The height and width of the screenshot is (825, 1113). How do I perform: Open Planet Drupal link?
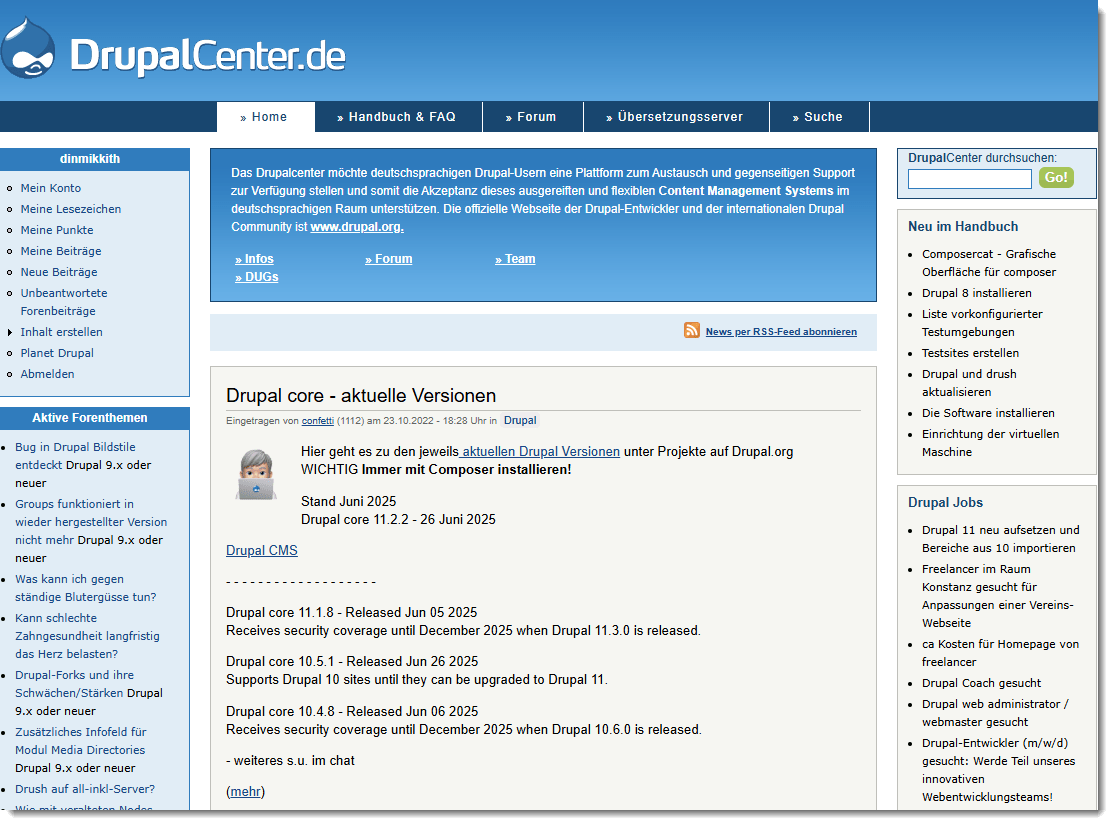click(x=57, y=353)
